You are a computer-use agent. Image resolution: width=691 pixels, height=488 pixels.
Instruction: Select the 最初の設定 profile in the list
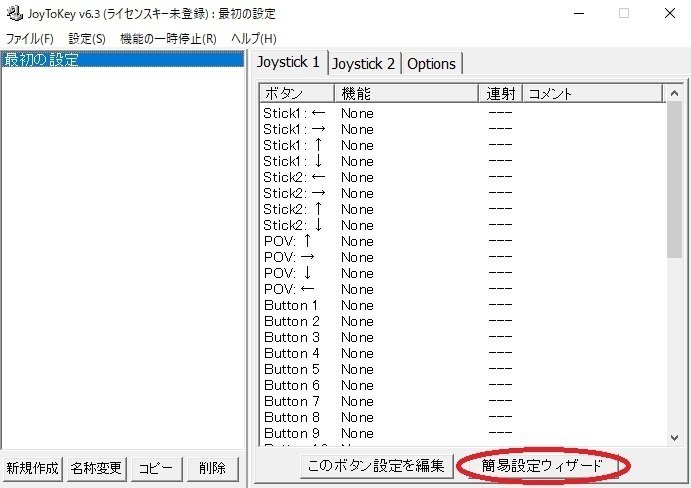pos(123,60)
